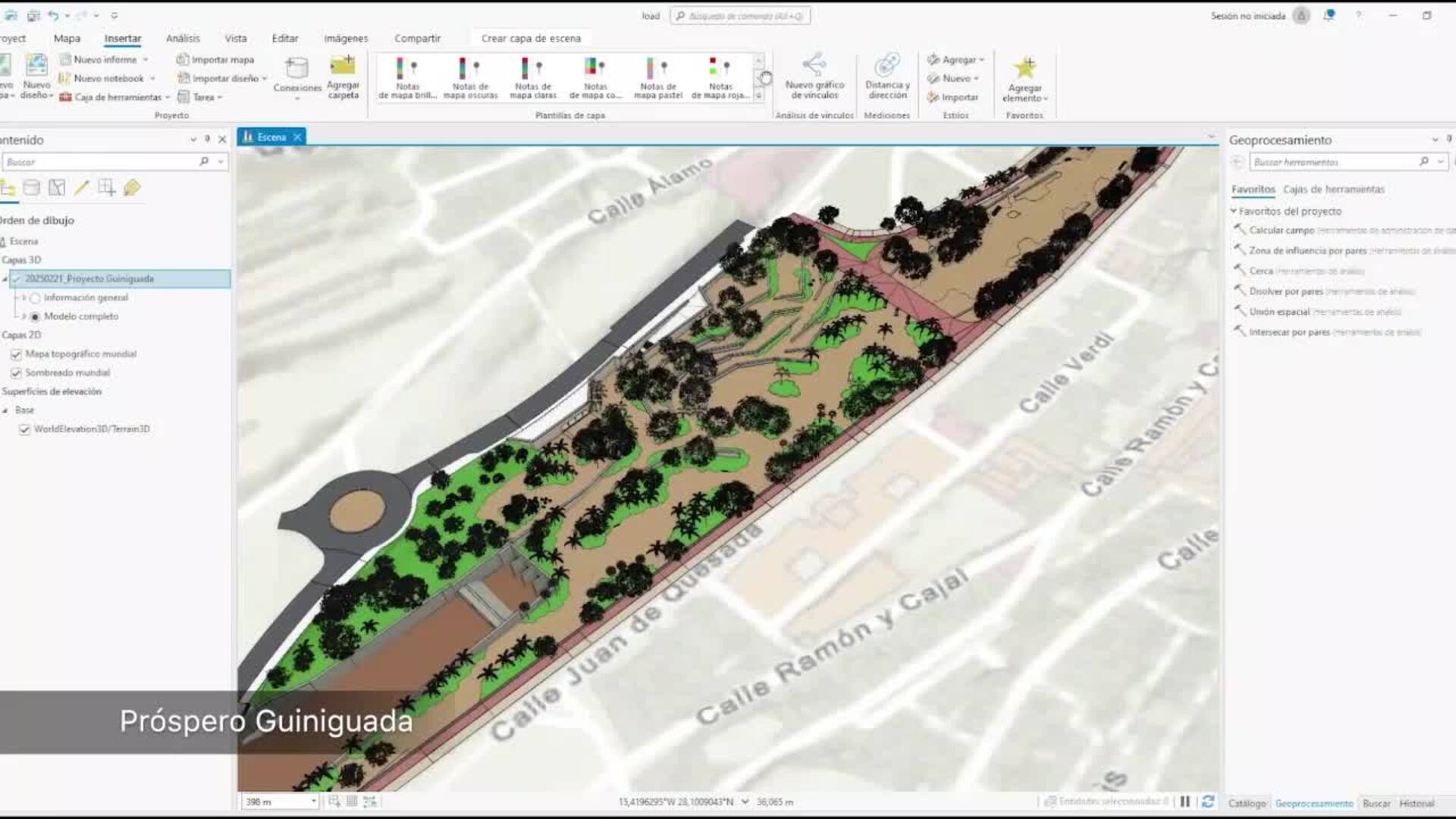Select Notas de mapa pastel template
Viewport: 1456px width, 819px height.
[x=657, y=77]
